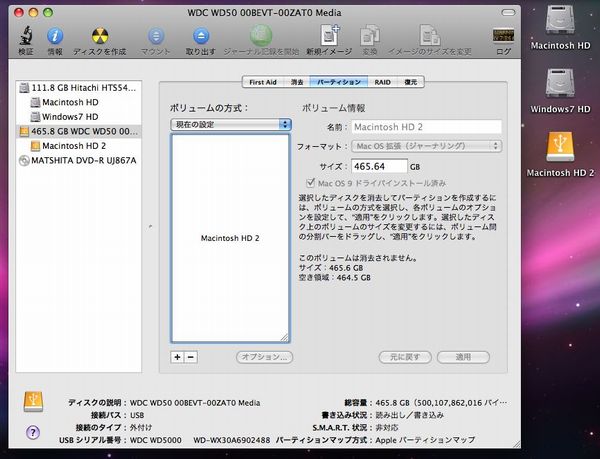Click the Verify microscope toolbar icon
The height and width of the screenshot is (459, 600).
coord(26,36)
